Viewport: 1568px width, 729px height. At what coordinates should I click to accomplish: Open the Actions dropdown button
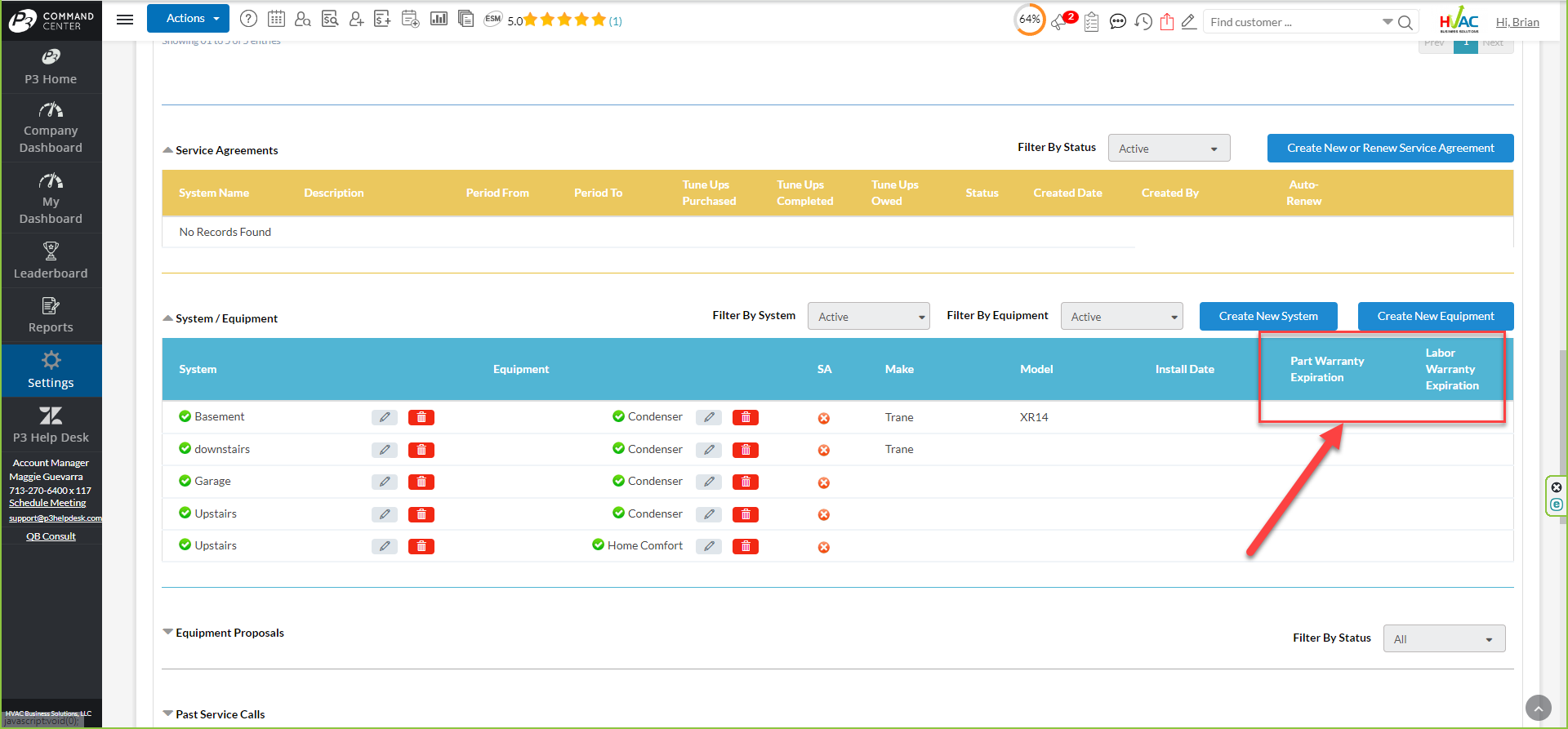188,19
